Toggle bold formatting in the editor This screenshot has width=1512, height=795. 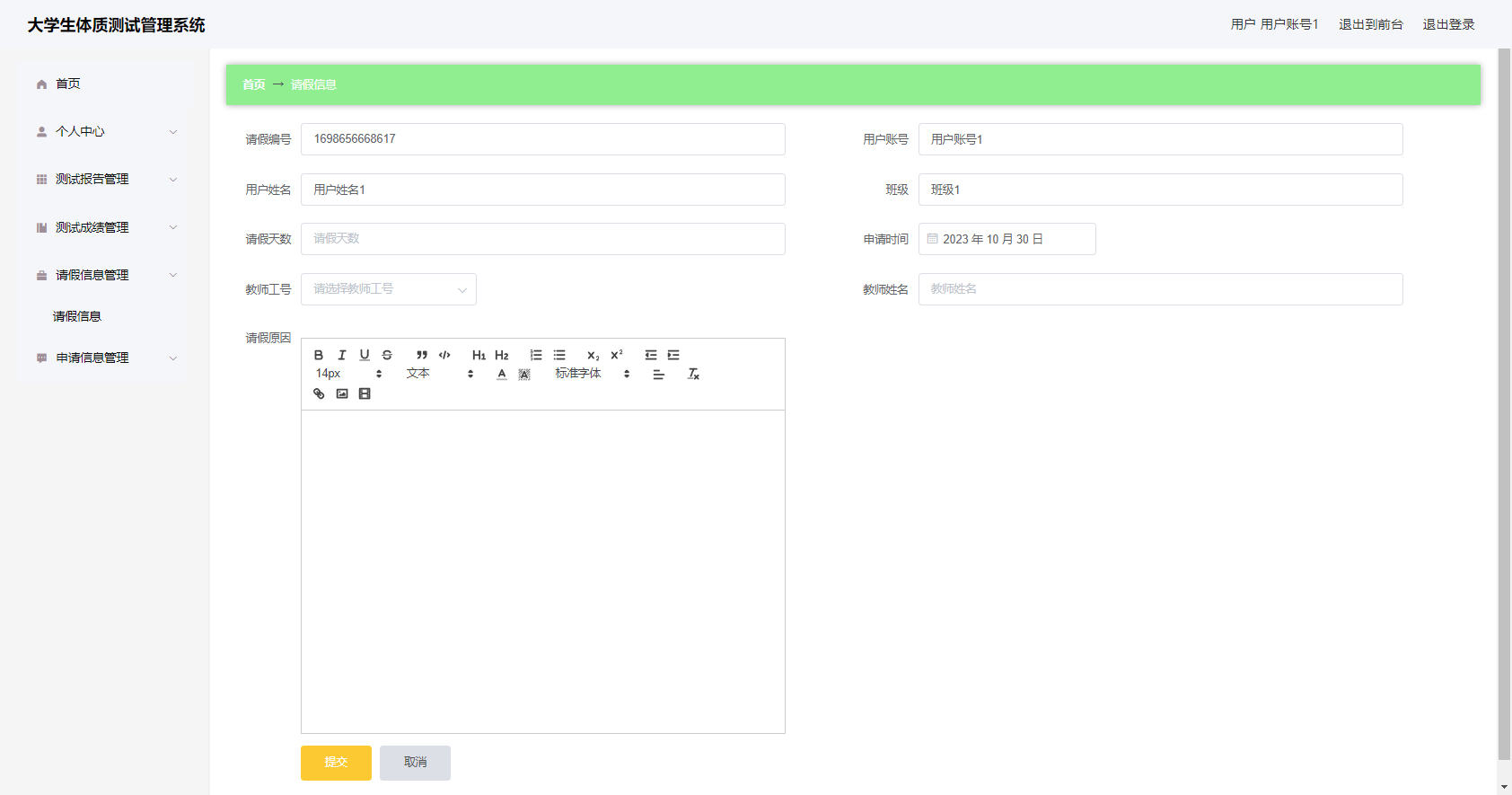click(x=319, y=355)
